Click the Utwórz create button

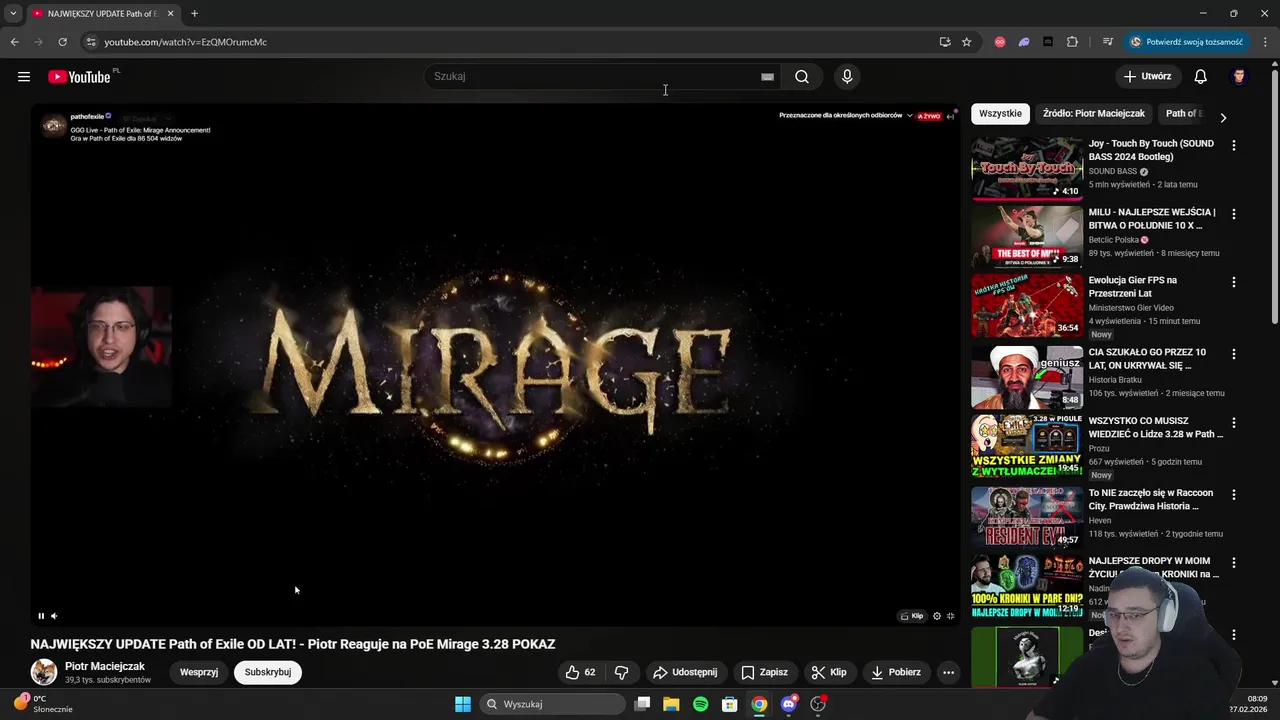point(1147,77)
